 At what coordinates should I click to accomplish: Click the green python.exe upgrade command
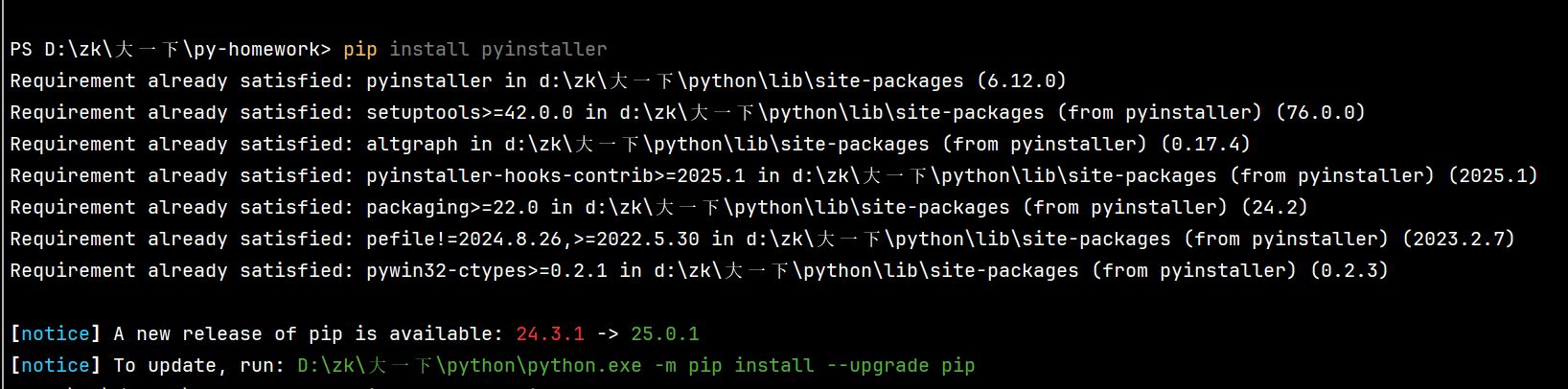(636, 365)
